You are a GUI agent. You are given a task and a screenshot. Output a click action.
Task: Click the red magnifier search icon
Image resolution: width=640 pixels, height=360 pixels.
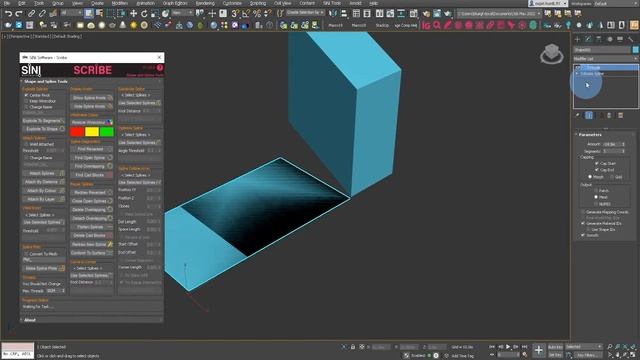[437, 25]
